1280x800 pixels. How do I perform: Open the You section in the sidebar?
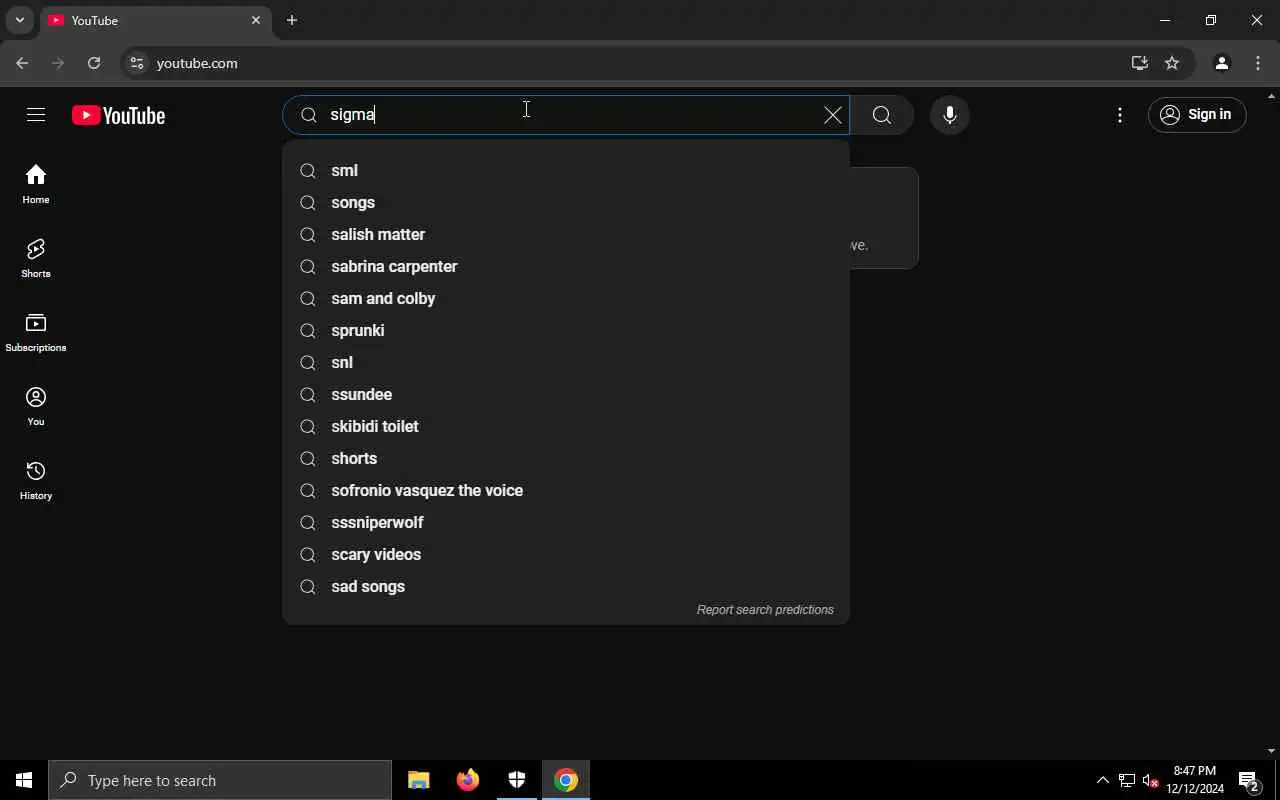(36, 407)
